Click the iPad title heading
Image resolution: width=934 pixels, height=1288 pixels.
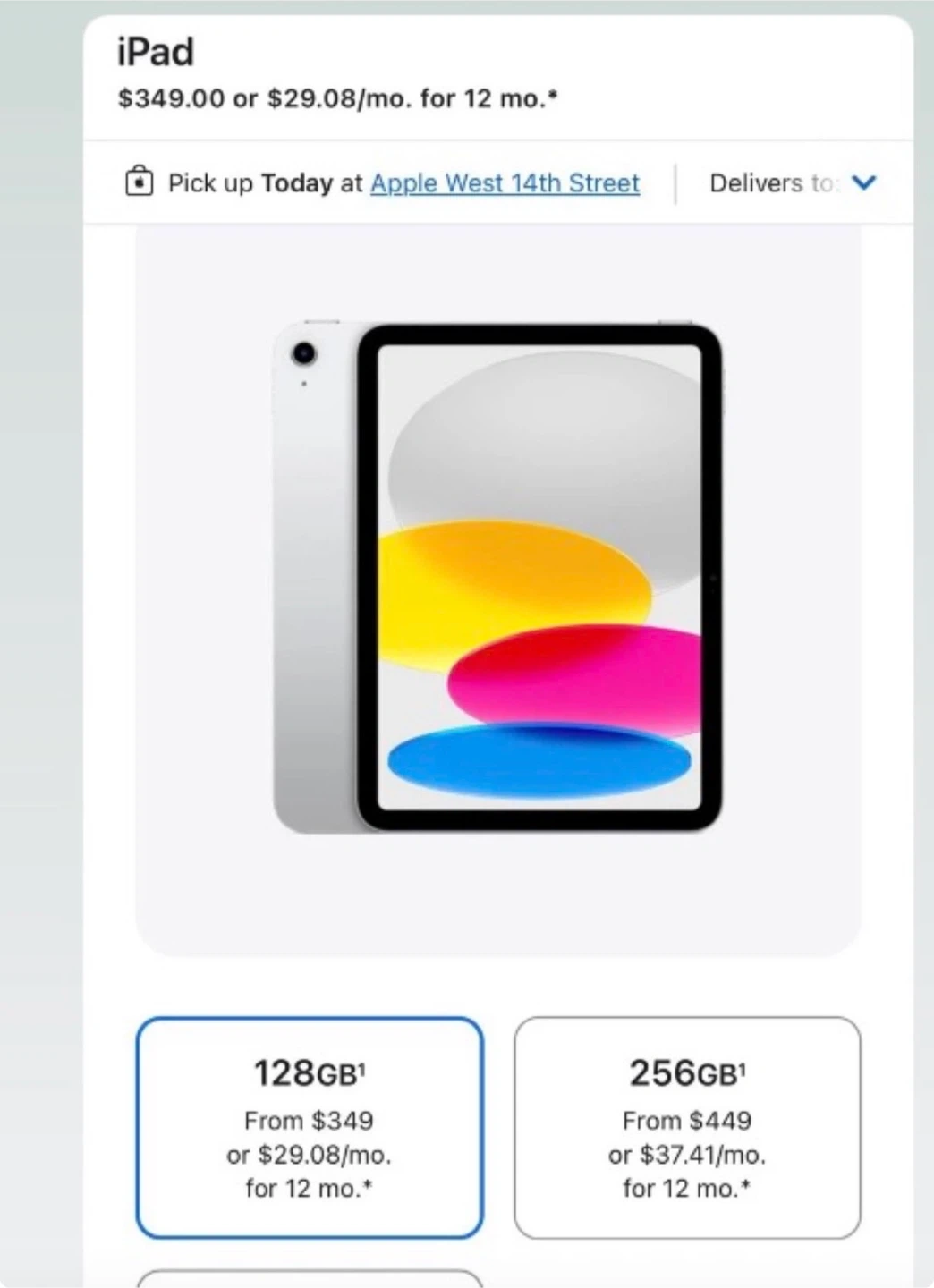coord(156,52)
